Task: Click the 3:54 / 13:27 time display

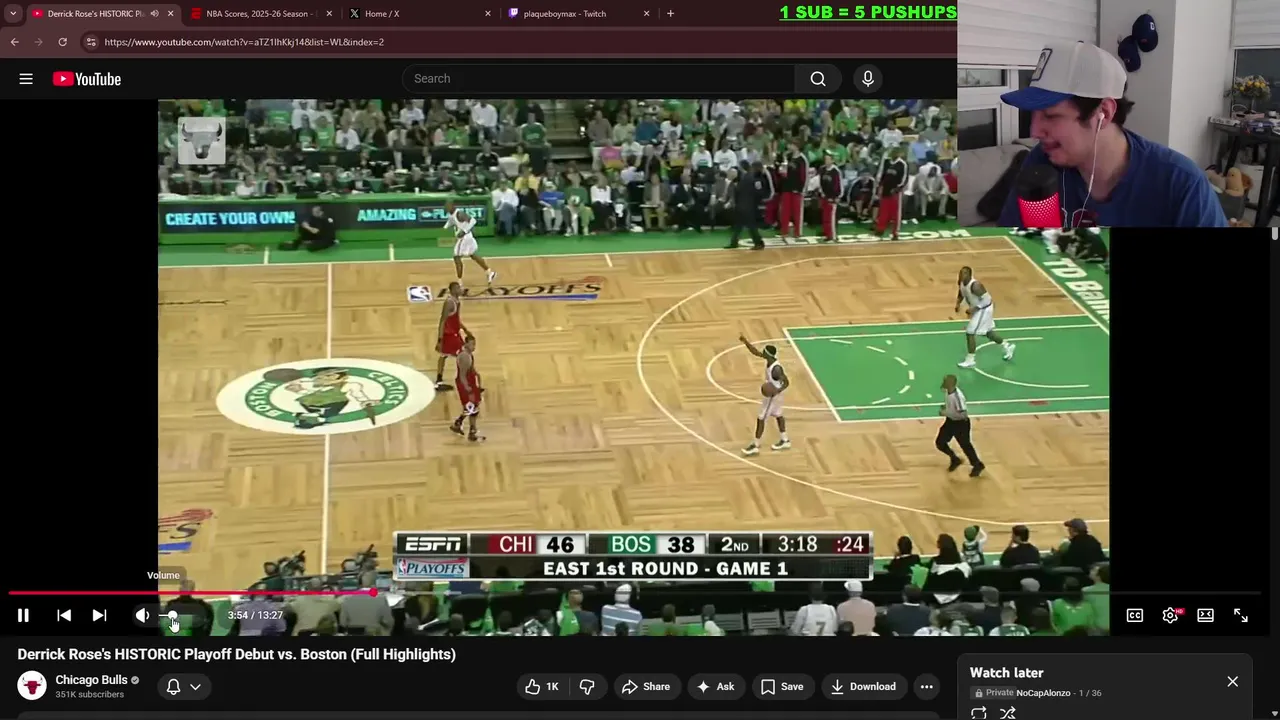Action: [x=255, y=615]
